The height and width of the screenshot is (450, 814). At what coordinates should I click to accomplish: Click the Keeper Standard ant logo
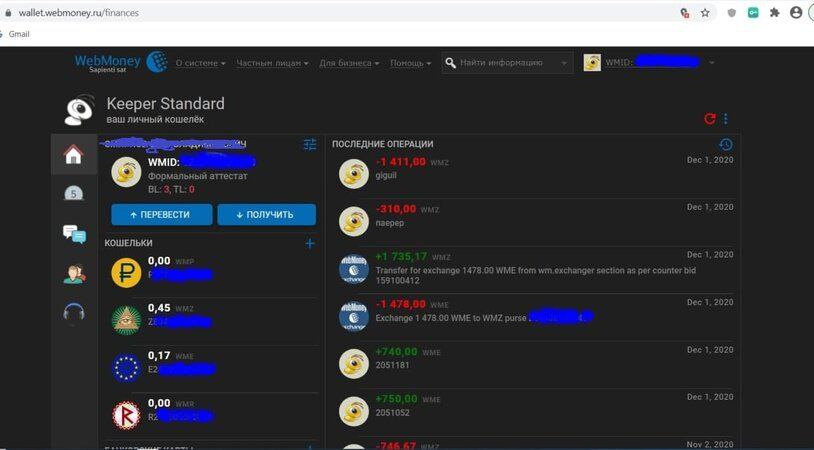(x=79, y=110)
